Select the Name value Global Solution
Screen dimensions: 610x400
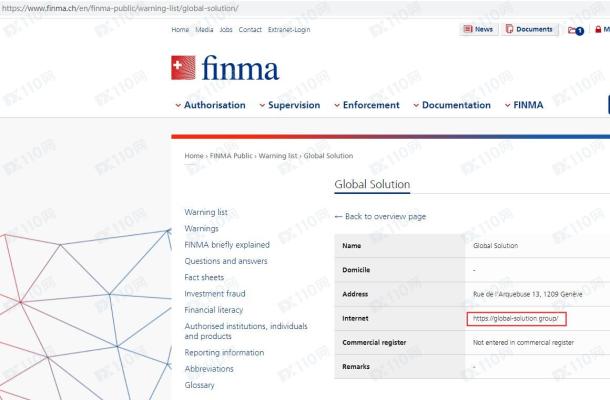(496, 246)
